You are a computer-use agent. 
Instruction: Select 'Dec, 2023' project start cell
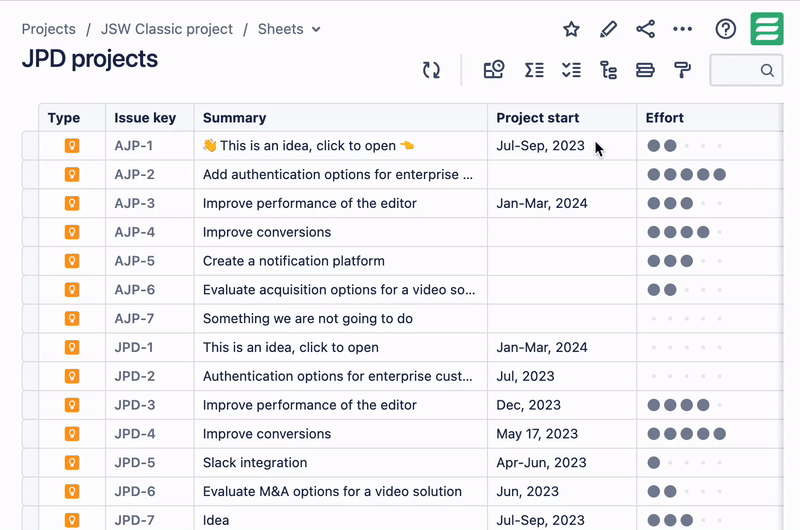point(562,405)
